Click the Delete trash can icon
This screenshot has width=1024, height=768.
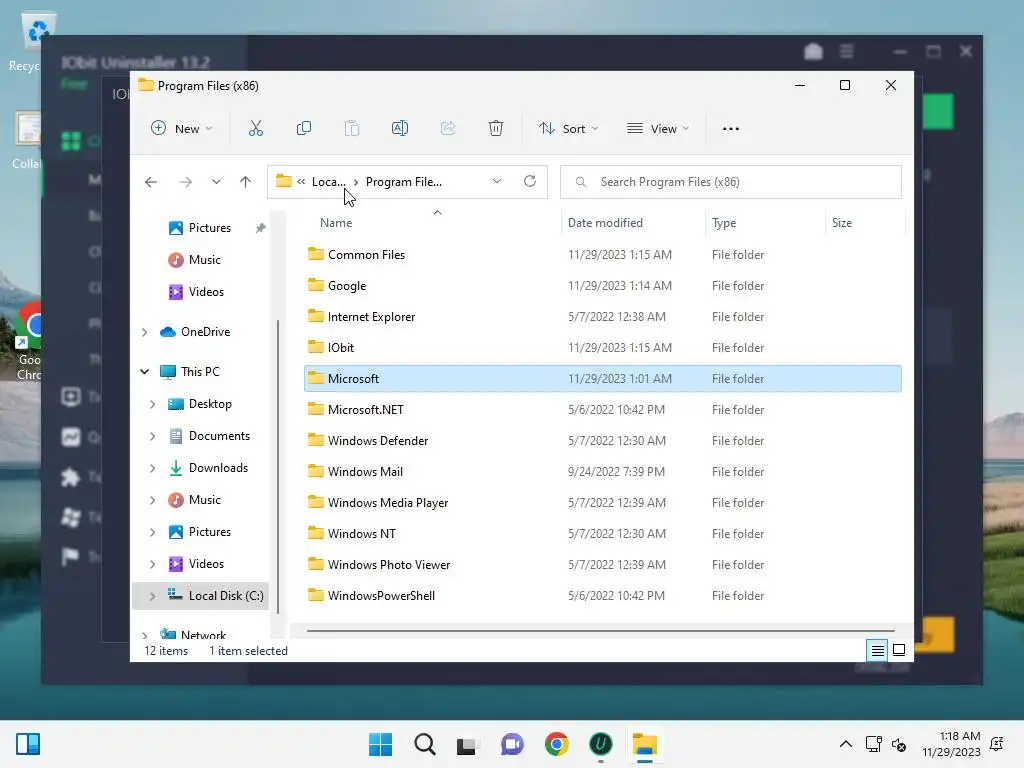pos(496,129)
